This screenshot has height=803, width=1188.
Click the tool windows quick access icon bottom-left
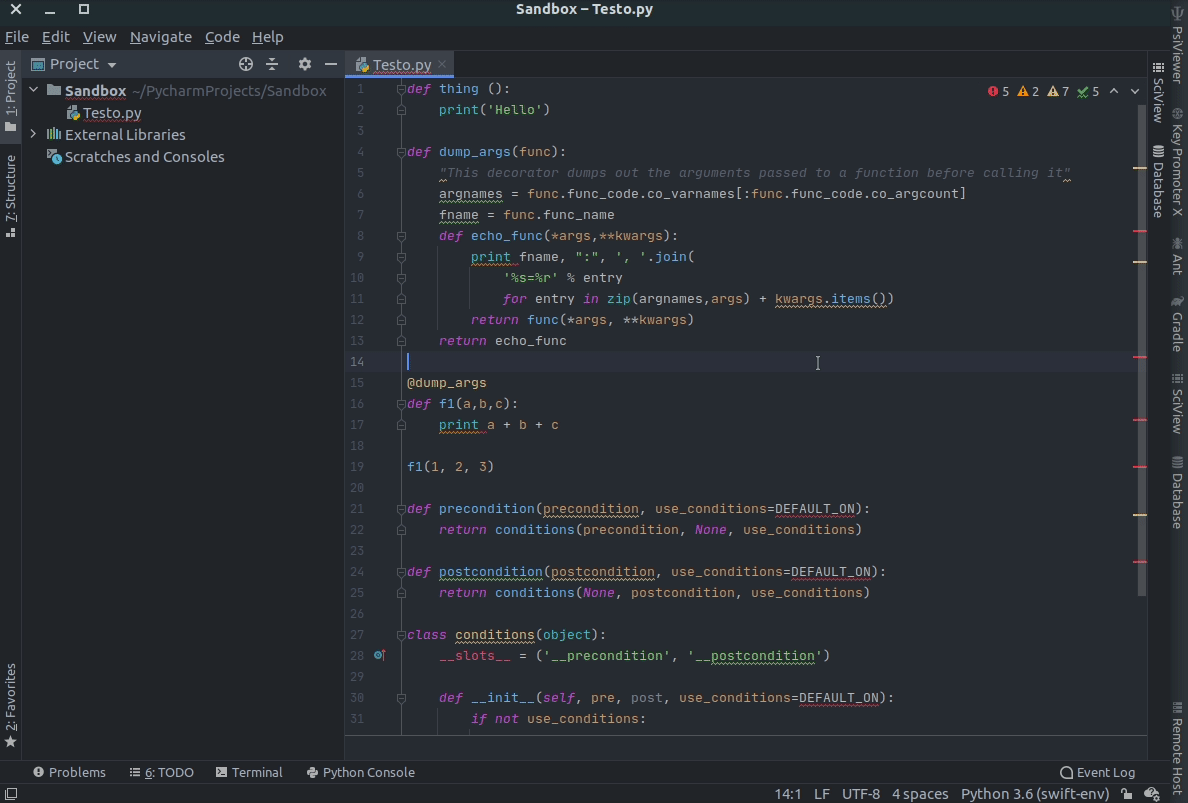[11, 794]
